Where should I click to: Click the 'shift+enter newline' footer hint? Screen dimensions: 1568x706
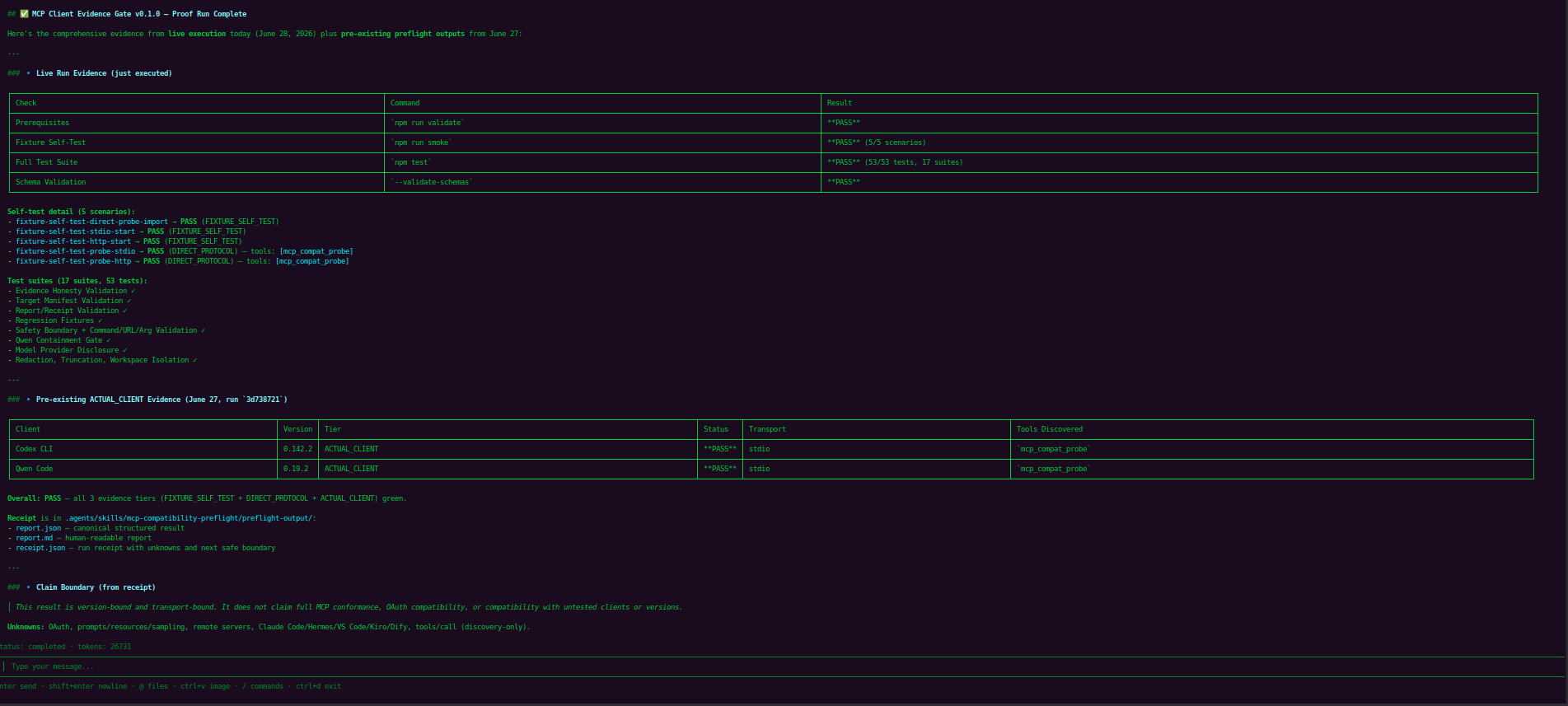(x=87, y=686)
